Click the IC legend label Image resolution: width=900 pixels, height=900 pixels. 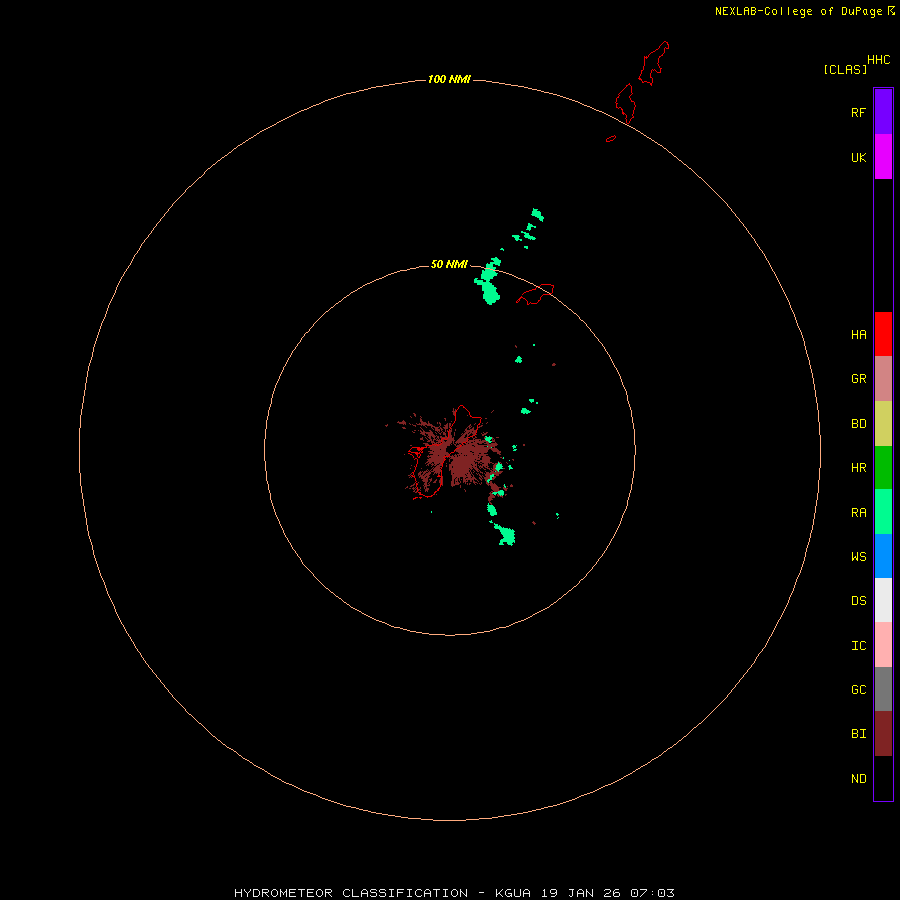point(858,646)
